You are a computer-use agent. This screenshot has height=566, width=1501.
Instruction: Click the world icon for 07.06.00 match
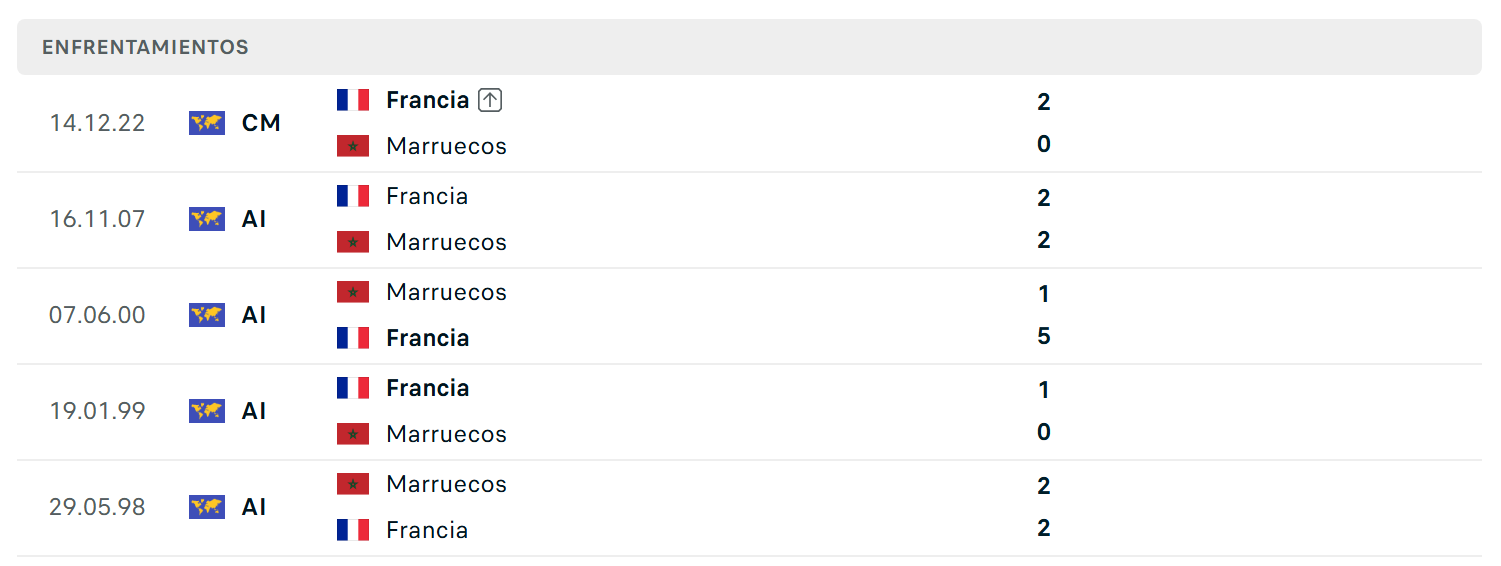point(207,315)
